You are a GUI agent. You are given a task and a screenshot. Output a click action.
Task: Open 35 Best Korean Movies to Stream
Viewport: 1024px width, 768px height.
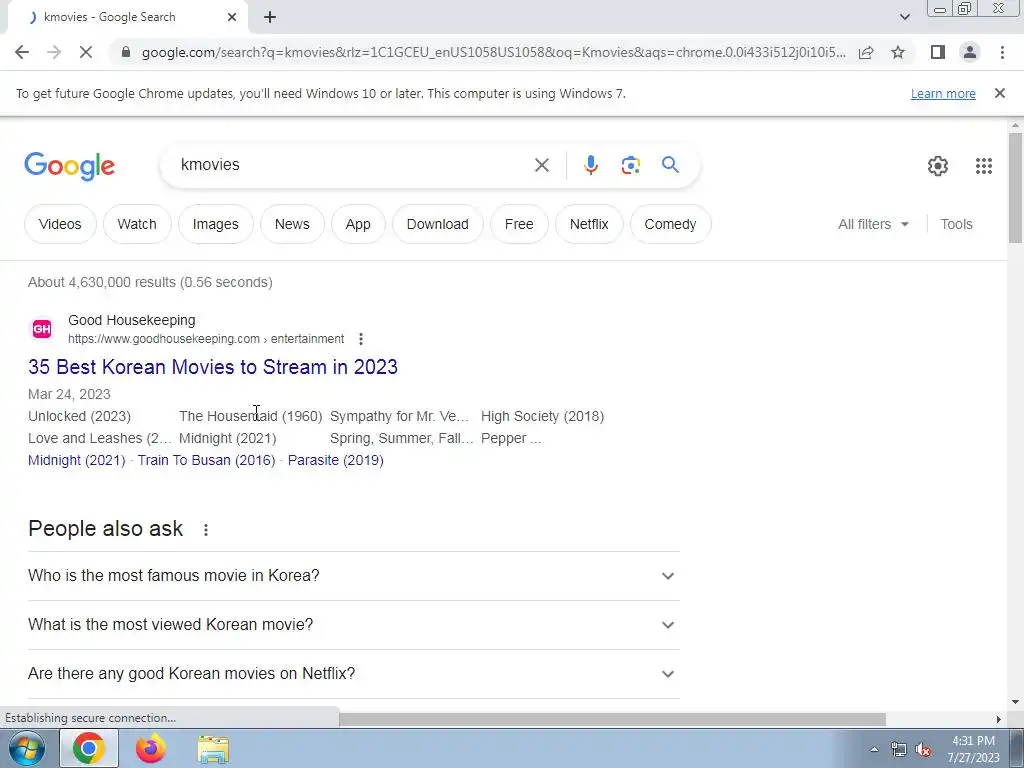coord(213,367)
